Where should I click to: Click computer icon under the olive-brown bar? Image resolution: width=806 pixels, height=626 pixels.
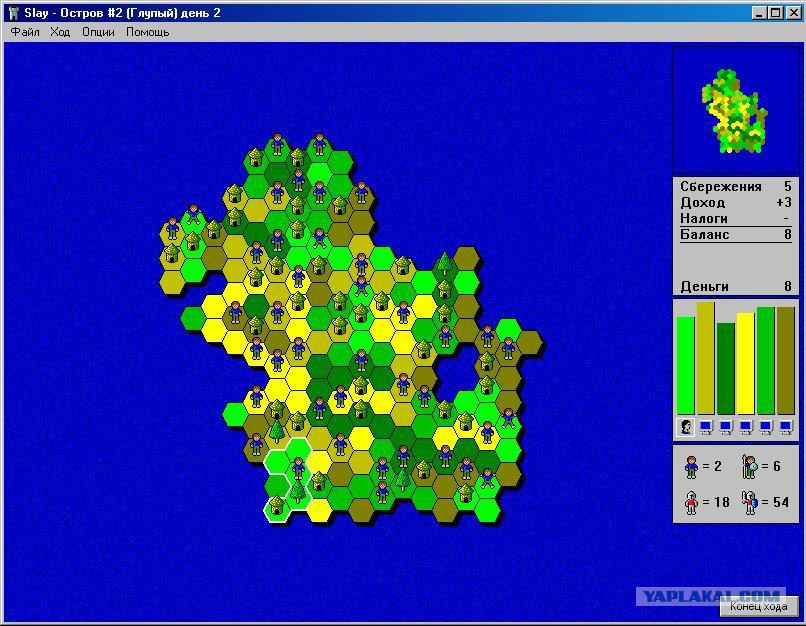tap(786, 427)
